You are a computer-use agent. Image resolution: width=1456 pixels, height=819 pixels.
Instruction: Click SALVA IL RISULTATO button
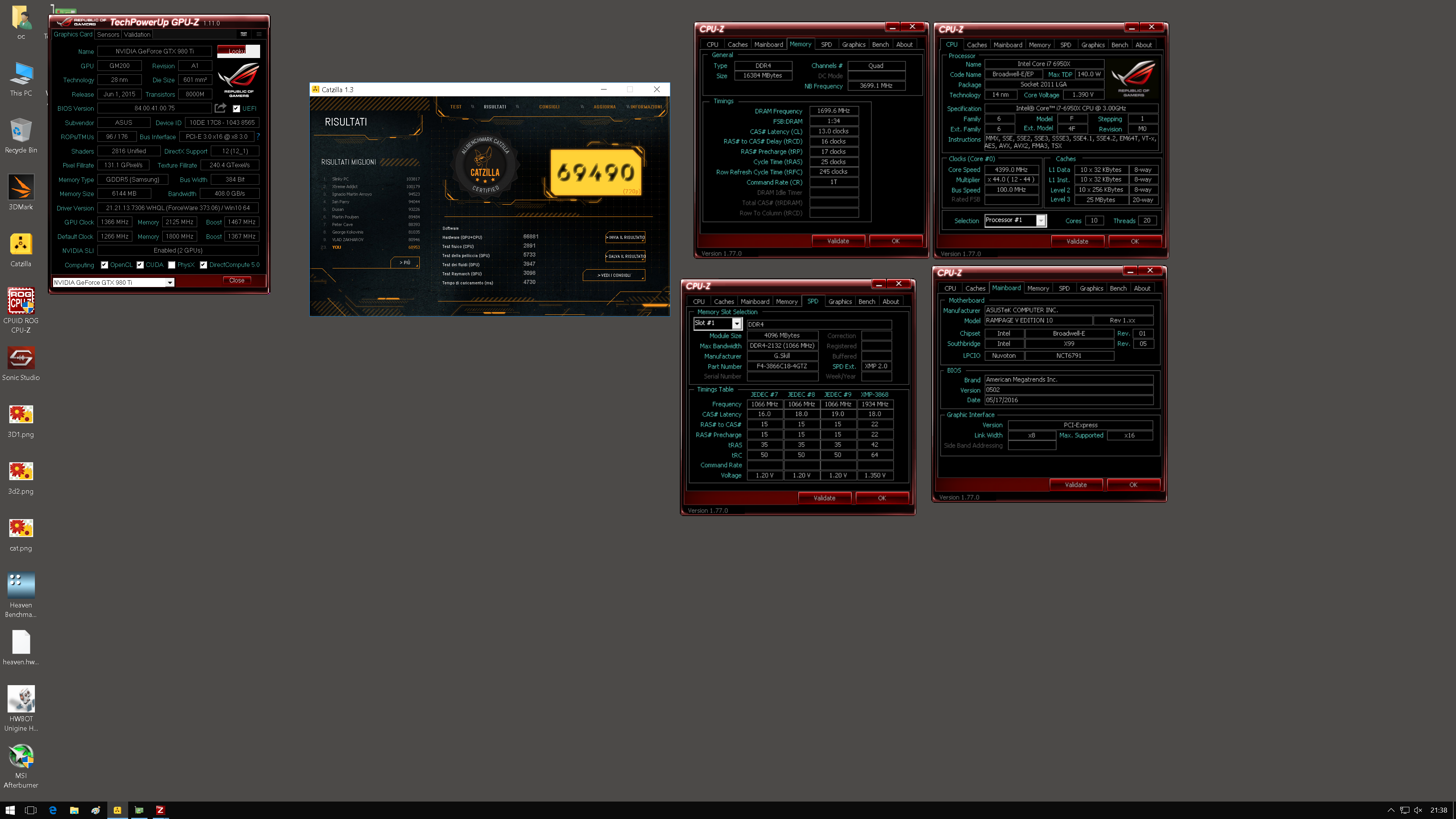point(625,256)
